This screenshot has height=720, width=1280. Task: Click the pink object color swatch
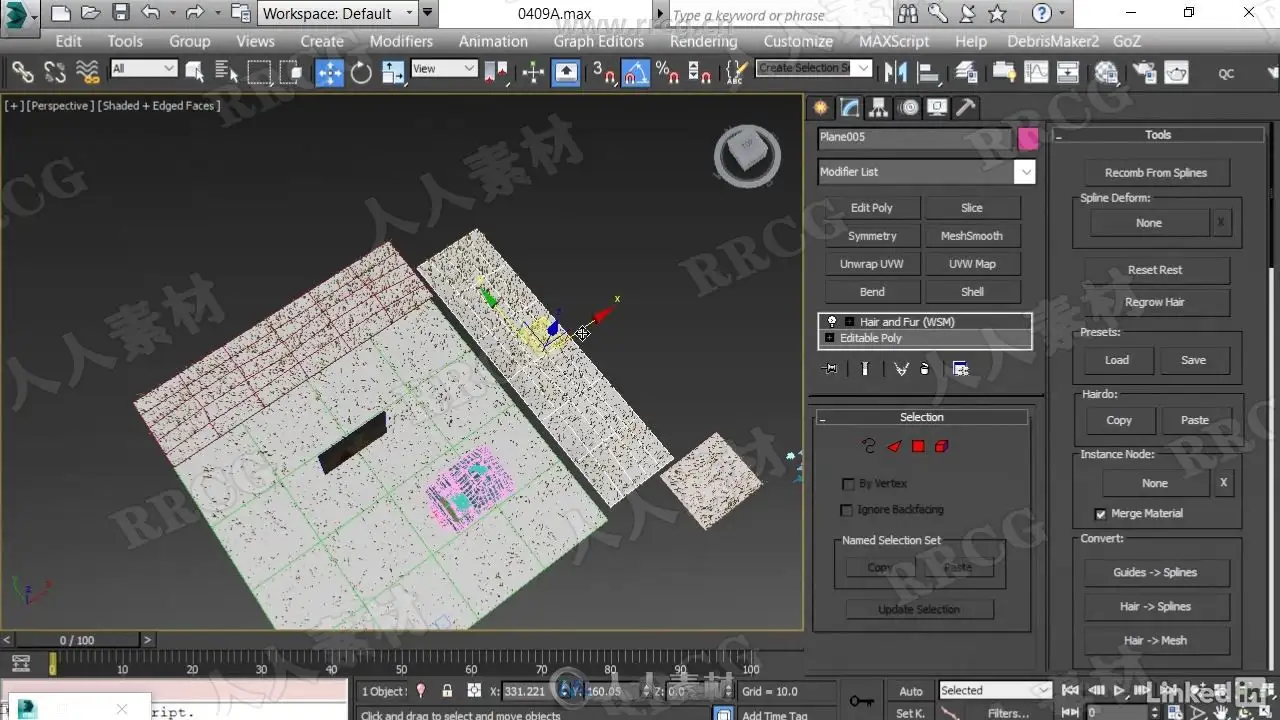1027,139
